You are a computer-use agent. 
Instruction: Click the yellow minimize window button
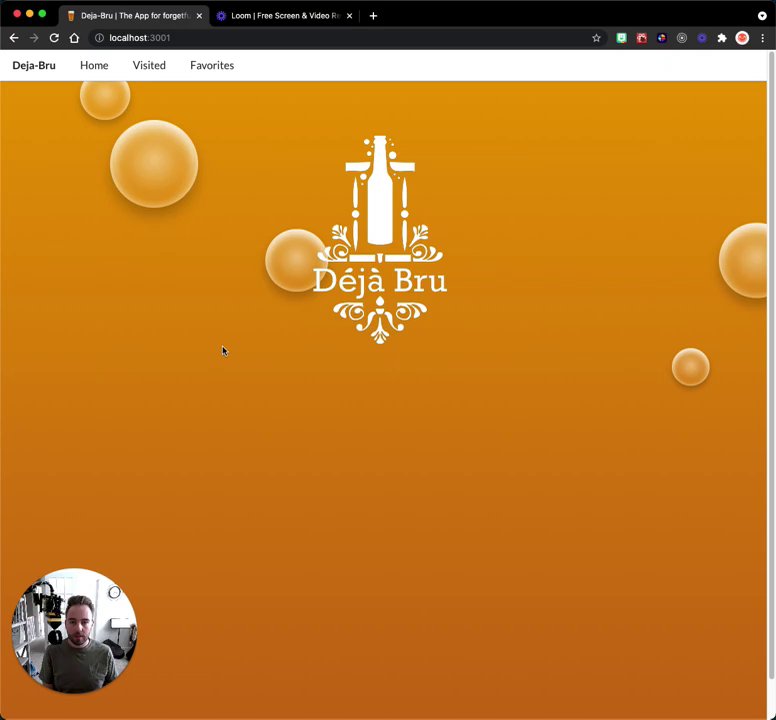[x=30, y=14]
